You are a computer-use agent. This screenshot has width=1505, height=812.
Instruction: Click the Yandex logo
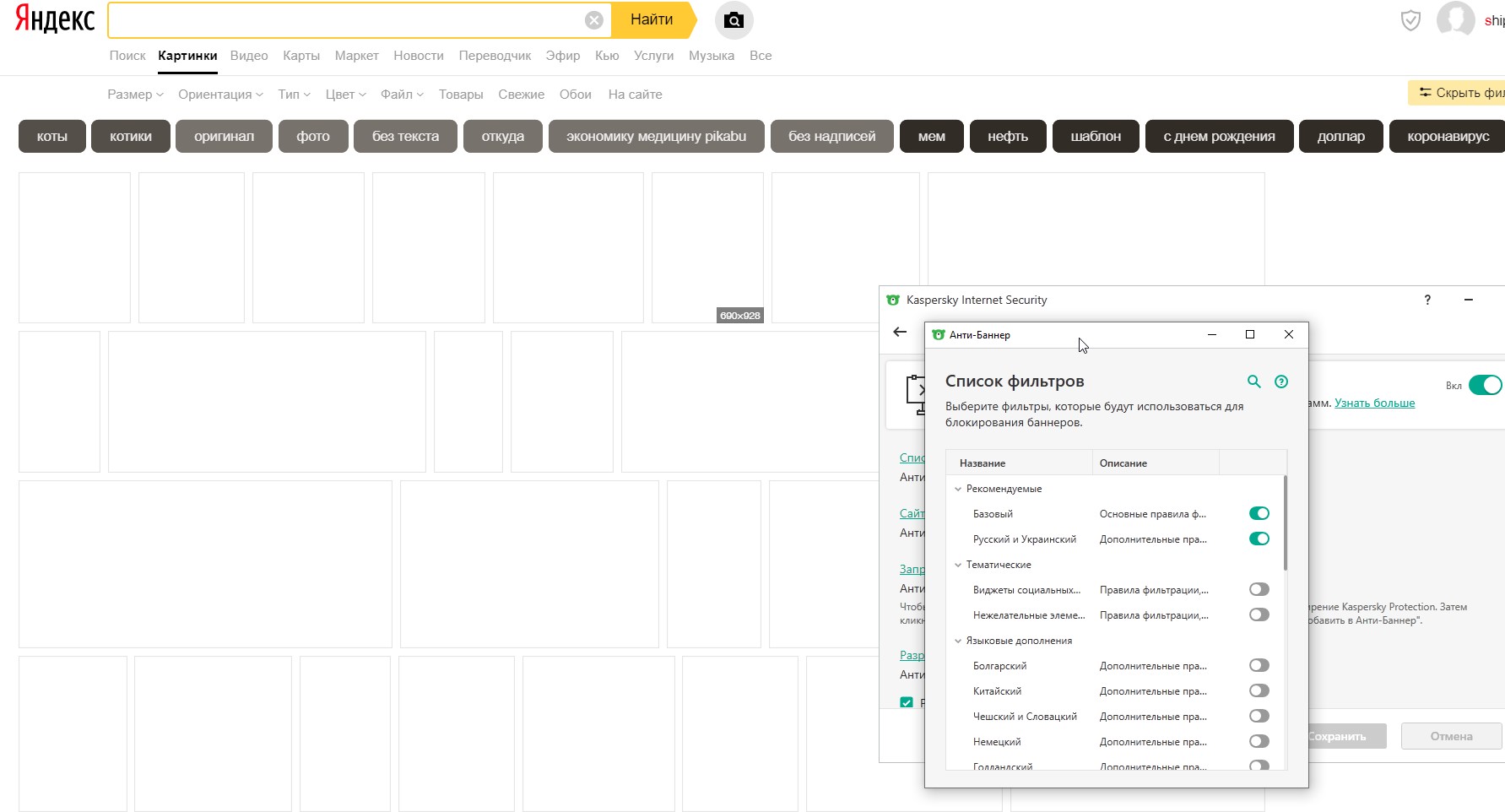(55, 19)
